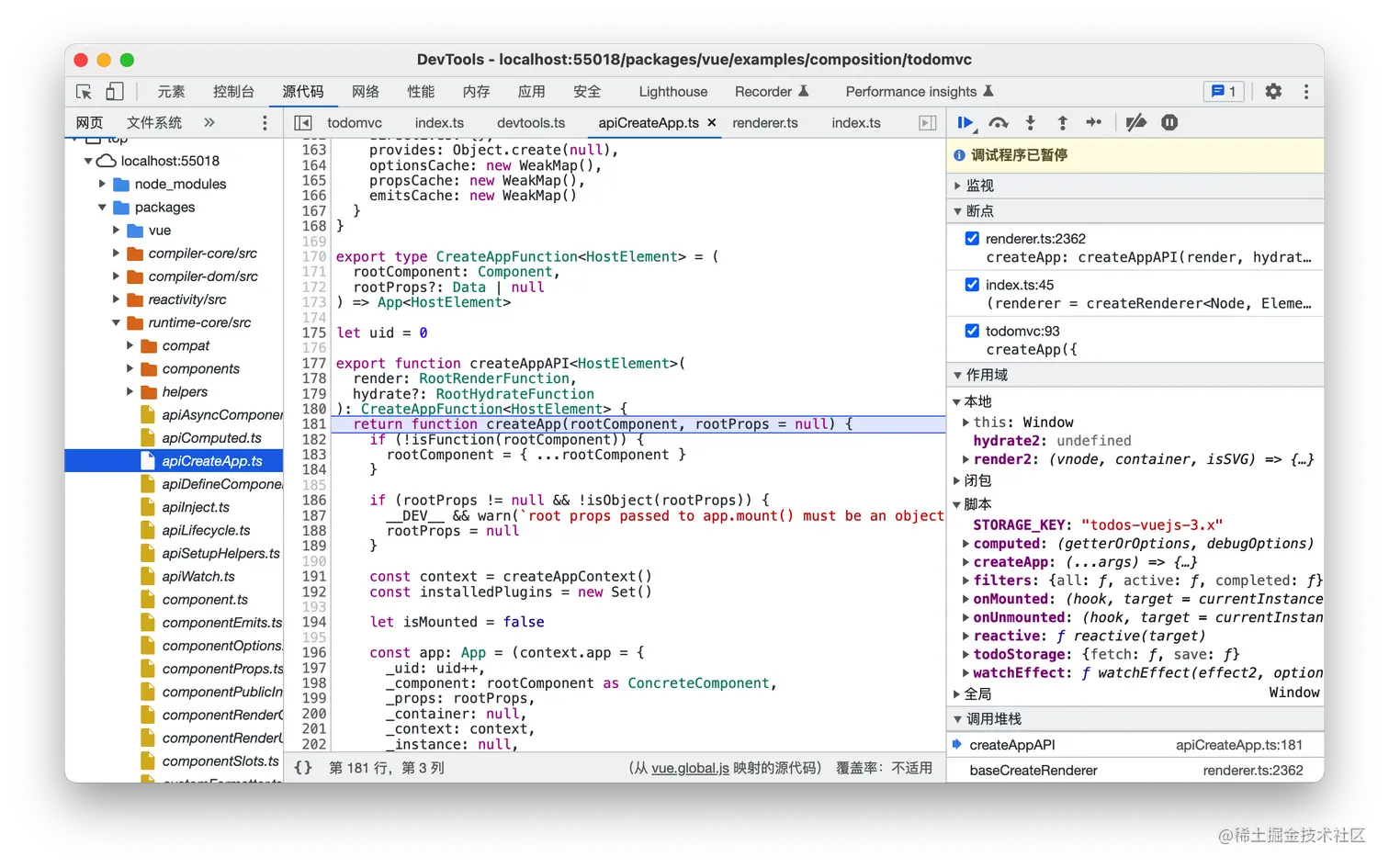Viewport: 1389px width, 868px height.
Task: Expand the reactivity/src folder
Action: point(117,299)
